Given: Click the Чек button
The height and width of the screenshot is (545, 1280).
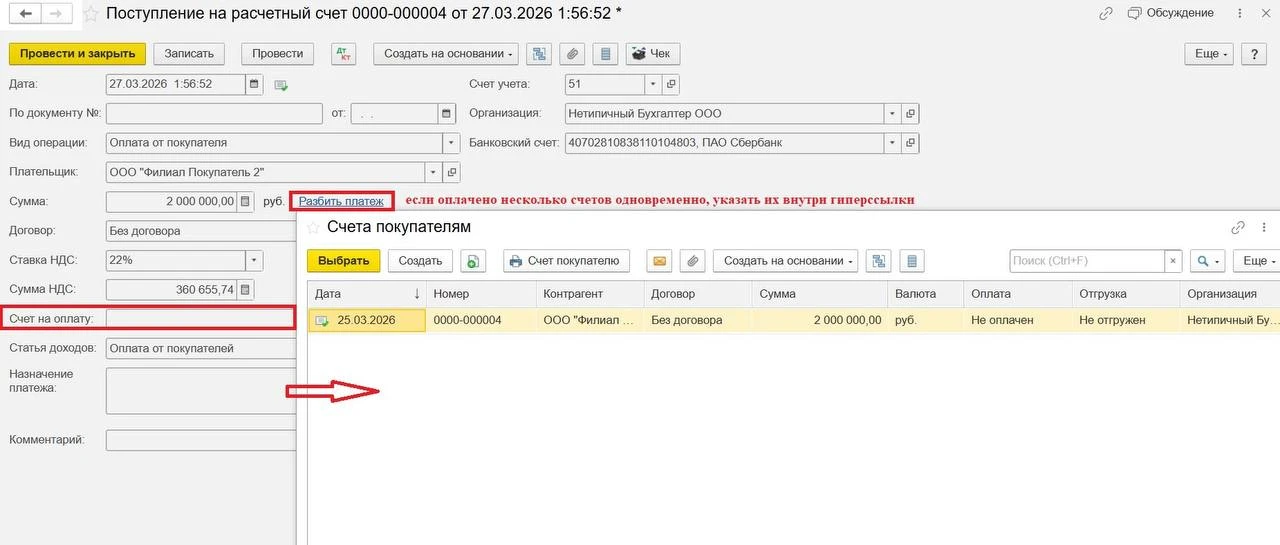Looking at the screenshot, I should tap(653, 54).
